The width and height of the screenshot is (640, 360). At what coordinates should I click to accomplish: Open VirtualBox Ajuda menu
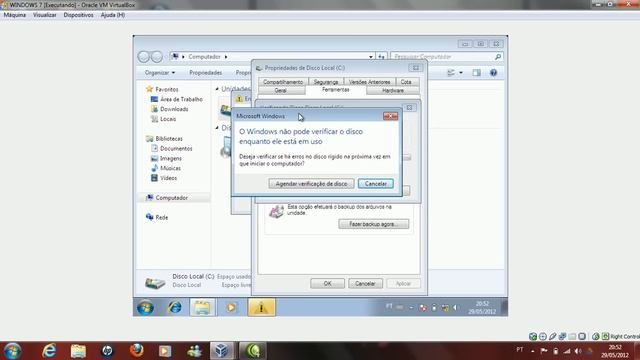tap(113, 15)
